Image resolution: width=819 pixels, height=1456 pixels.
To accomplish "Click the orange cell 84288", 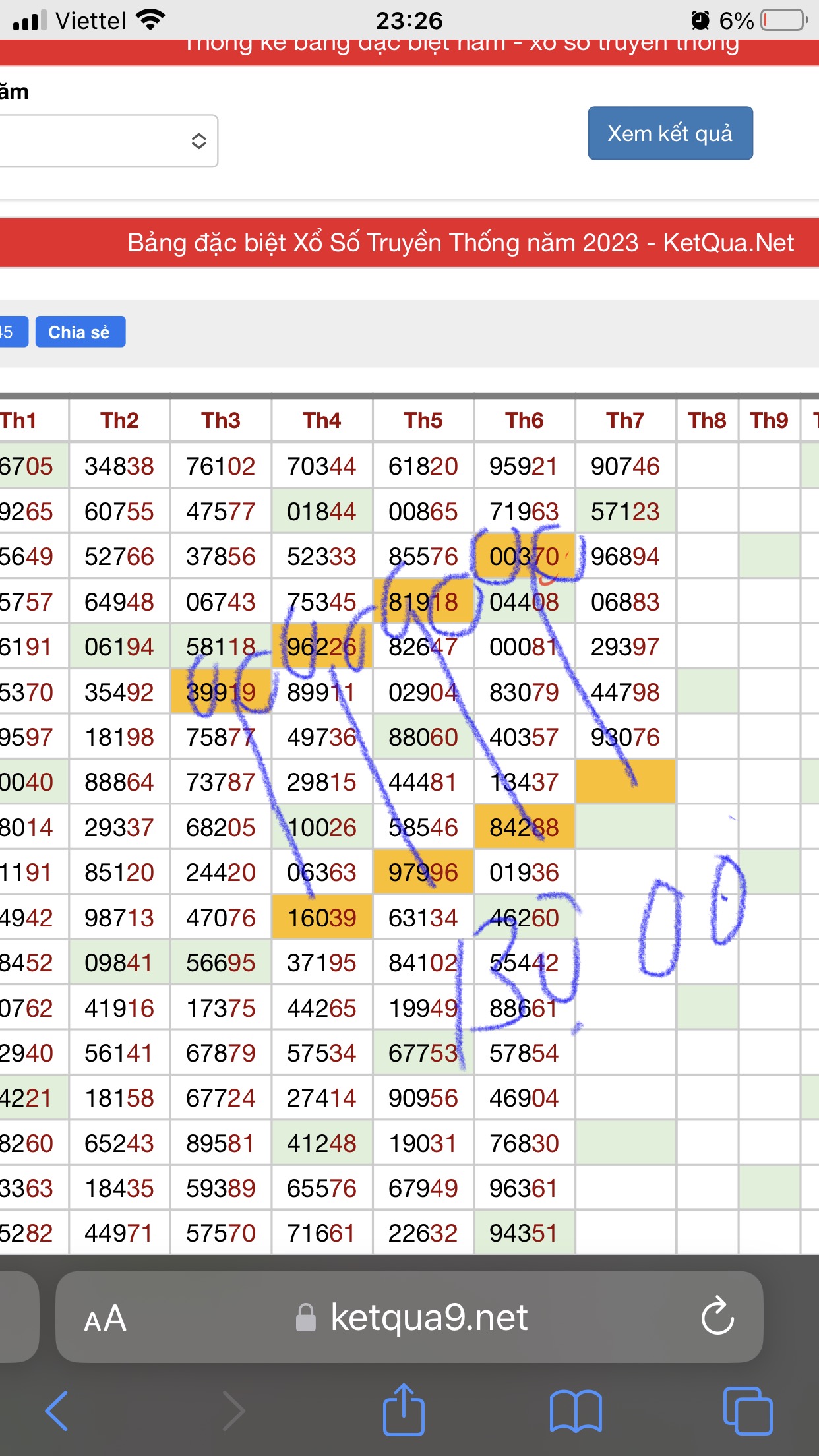I will pyautogui.click(x=524, y=827).
